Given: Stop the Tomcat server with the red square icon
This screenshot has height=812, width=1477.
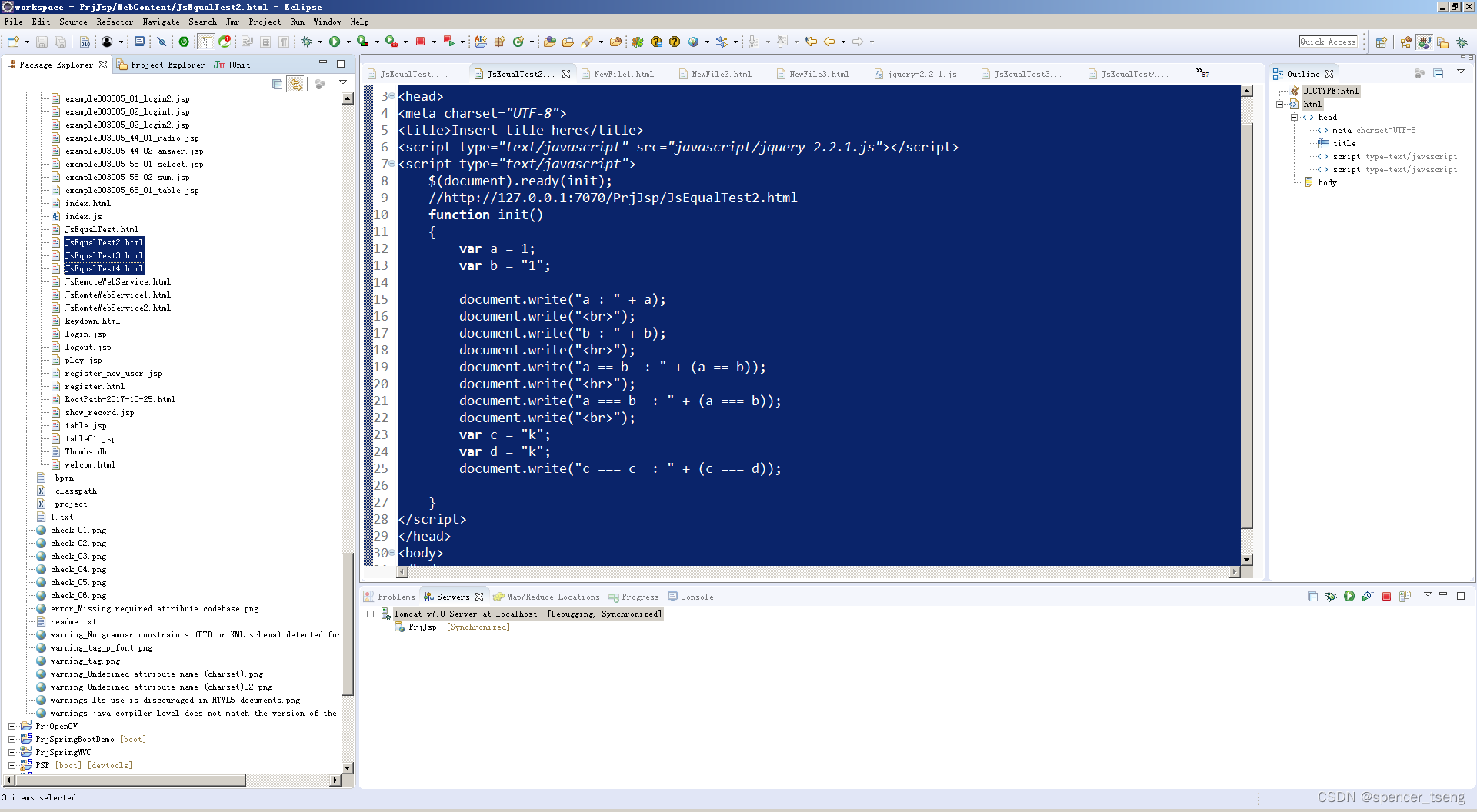Looking at the screenshot, I should (x=1387, y=597).
